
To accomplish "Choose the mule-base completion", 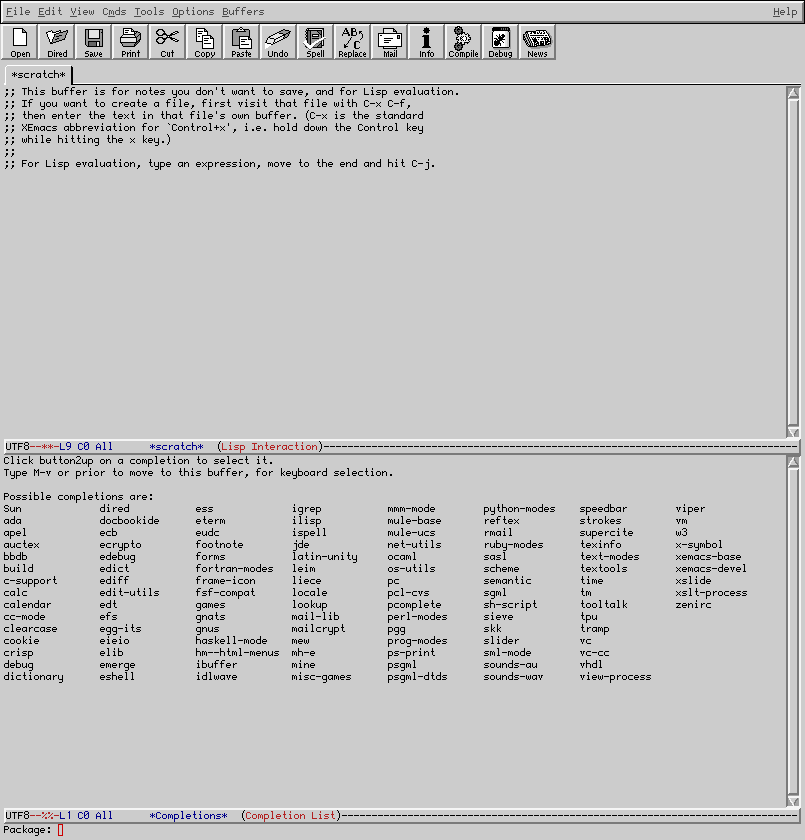I will tap(414, 520).
